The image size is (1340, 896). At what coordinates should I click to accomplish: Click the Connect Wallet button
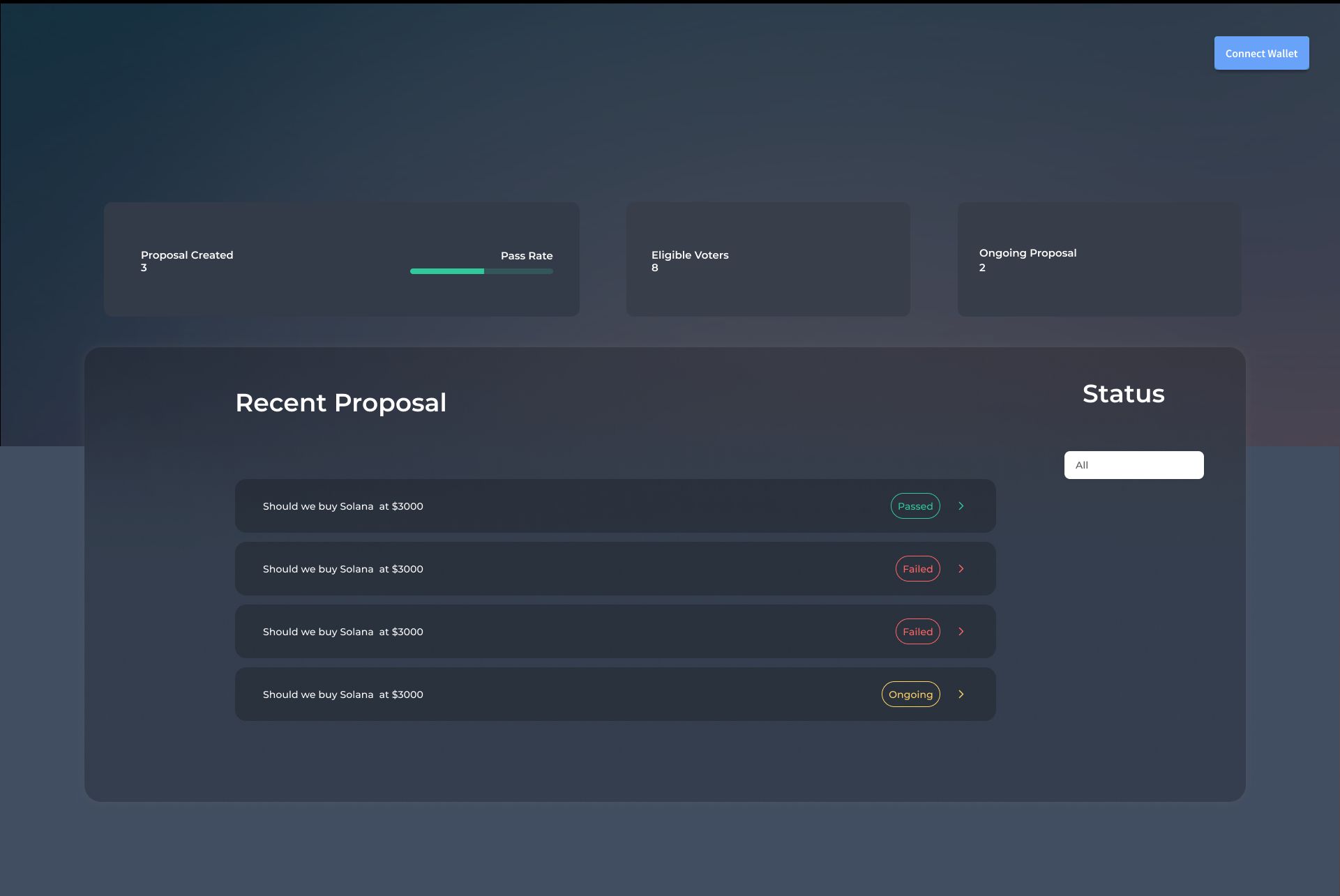(x=1261, y=53)
